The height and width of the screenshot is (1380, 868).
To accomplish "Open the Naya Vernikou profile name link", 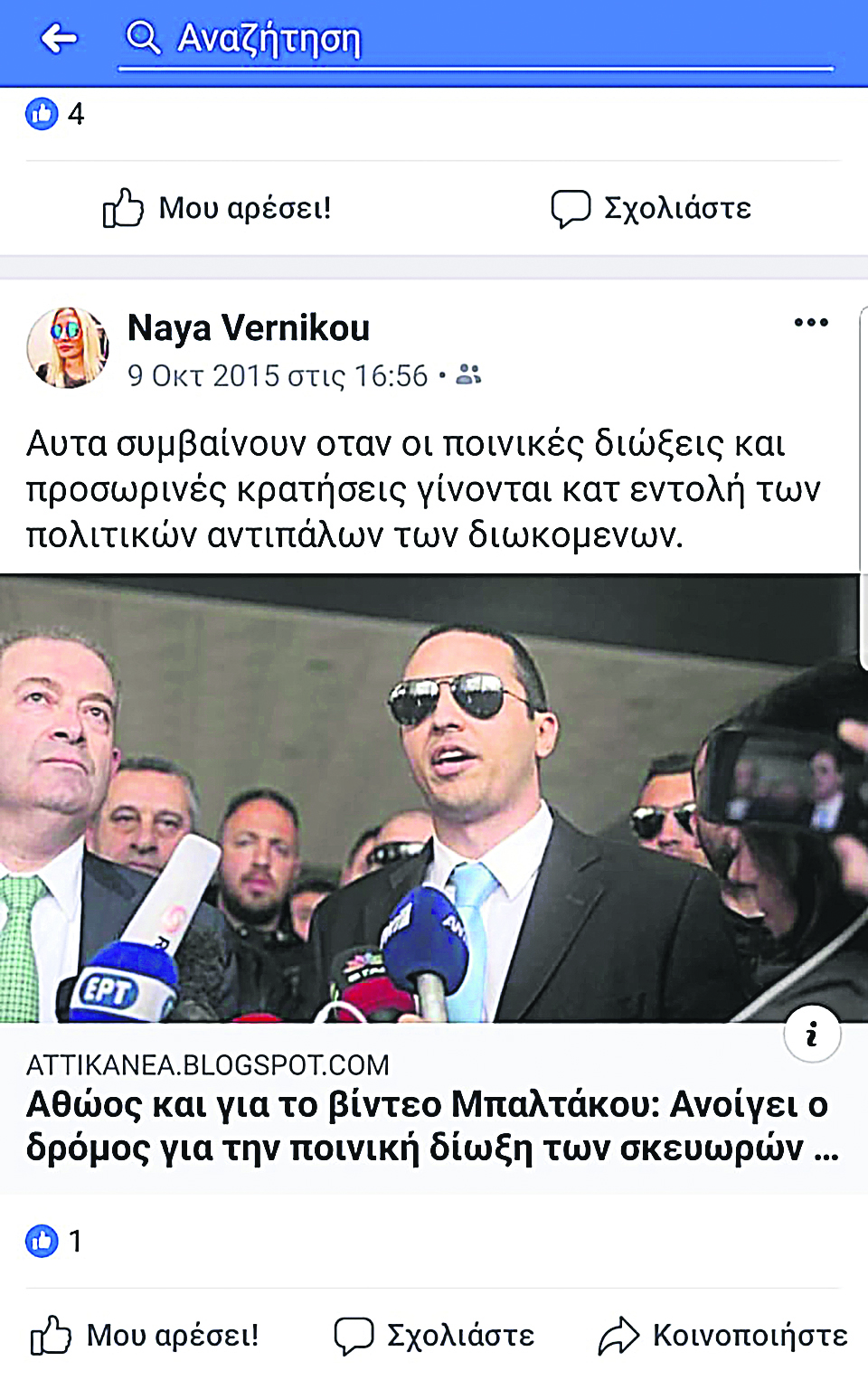I will point(249,327).
